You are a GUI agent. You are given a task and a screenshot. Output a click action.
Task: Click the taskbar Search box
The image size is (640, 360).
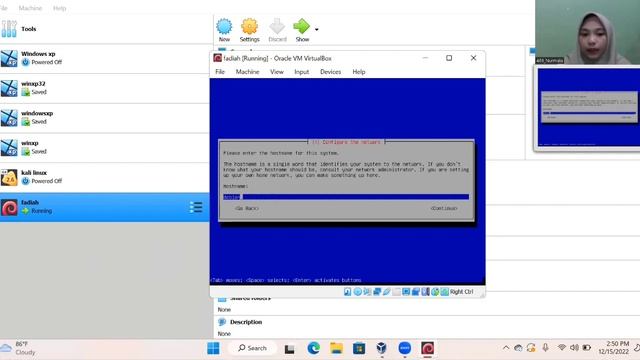pyautogui.click(x=253, y=348)
